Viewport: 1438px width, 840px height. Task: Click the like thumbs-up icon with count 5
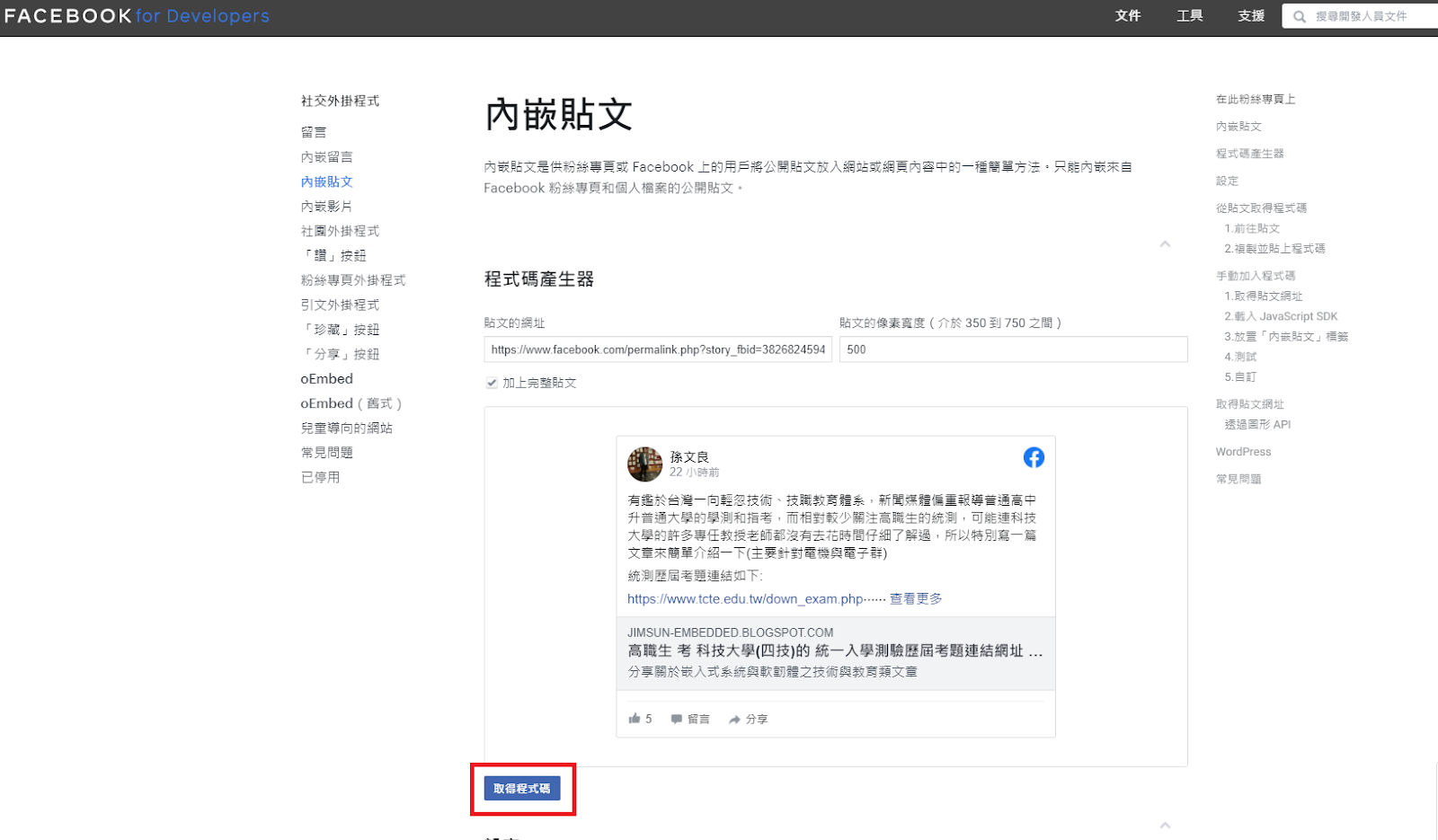point(635,719)
